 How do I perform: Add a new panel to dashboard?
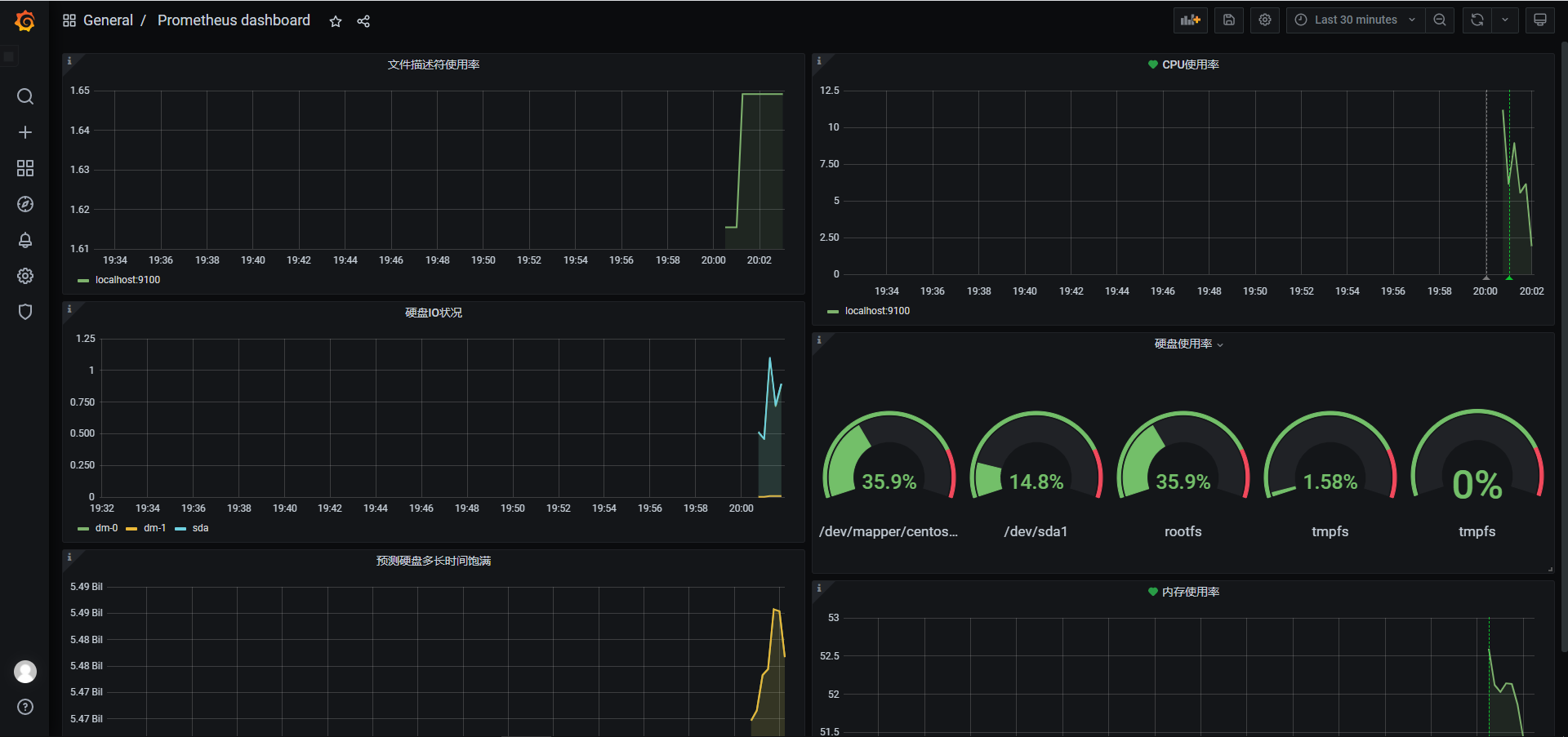(1191, 20)
